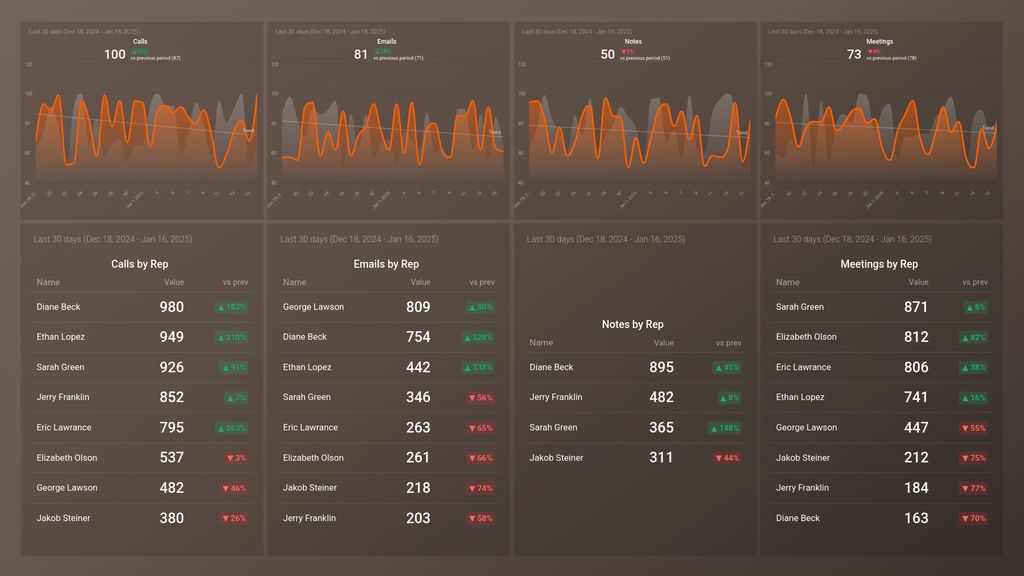
Task: Click Eric Lawrance in Emails by Rep
Action: pyautogui.click(x=310, y=428)
